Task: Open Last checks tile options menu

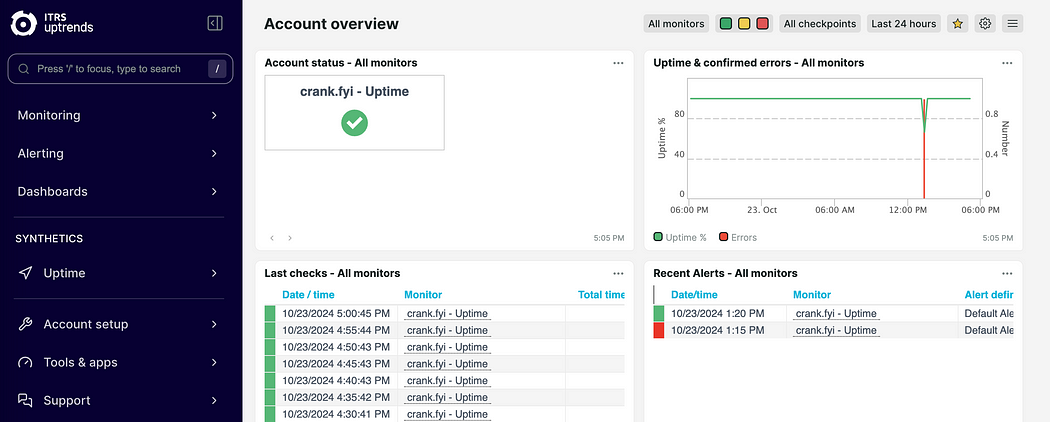Action: [618, 273]
